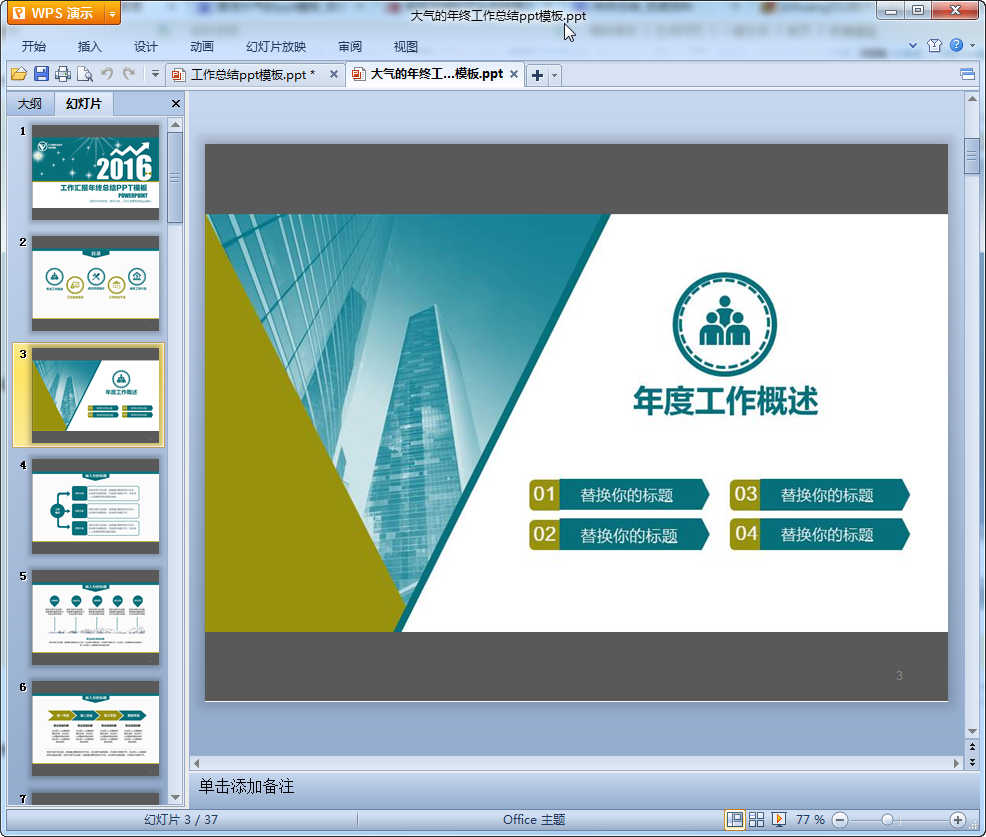Switch to Normal view icon
The width and height of the screenshot is (986, 837).
734,819
